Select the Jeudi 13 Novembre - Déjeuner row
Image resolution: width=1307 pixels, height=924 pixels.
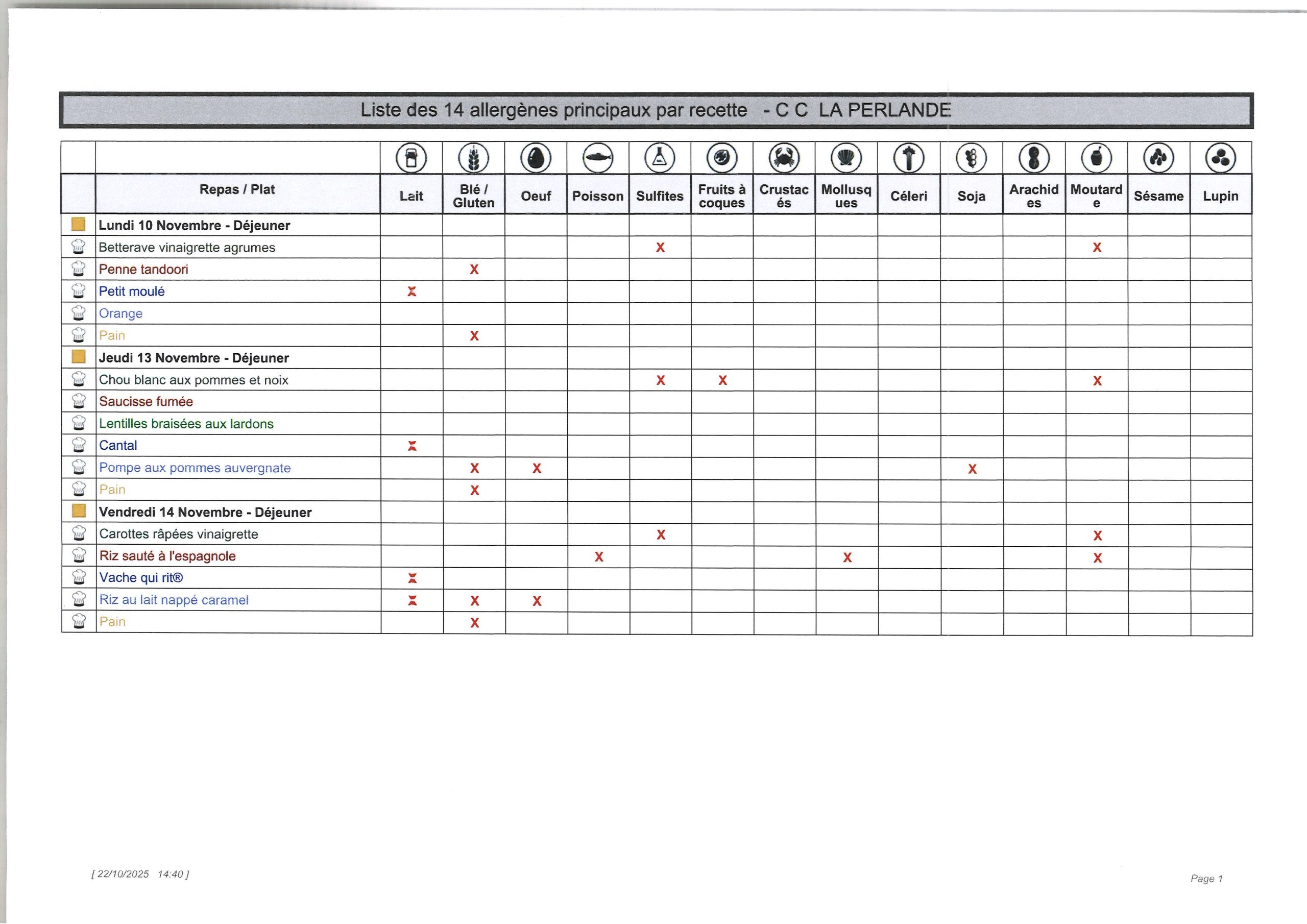click(x=194, y=358)
